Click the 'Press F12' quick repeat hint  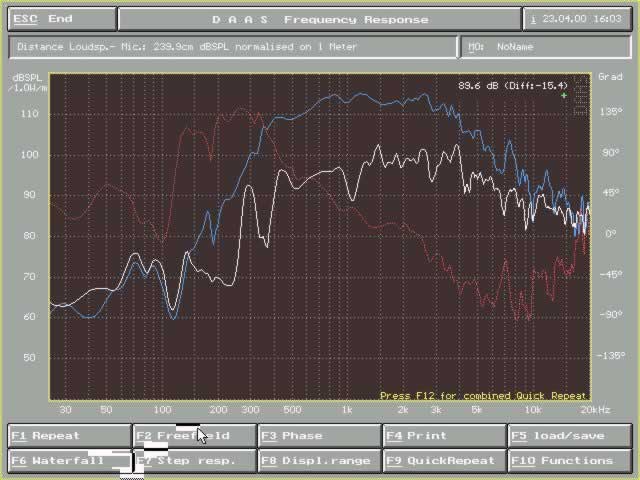[x=484, y=396]
